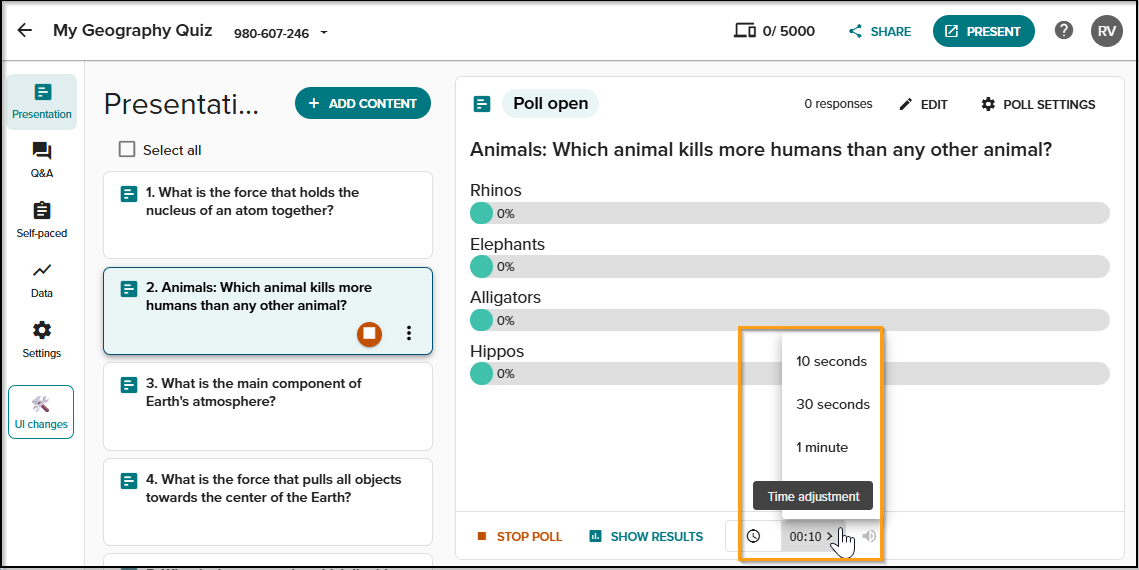Stop poll using orange stop icon on question 2

click(x=369, y=333)
